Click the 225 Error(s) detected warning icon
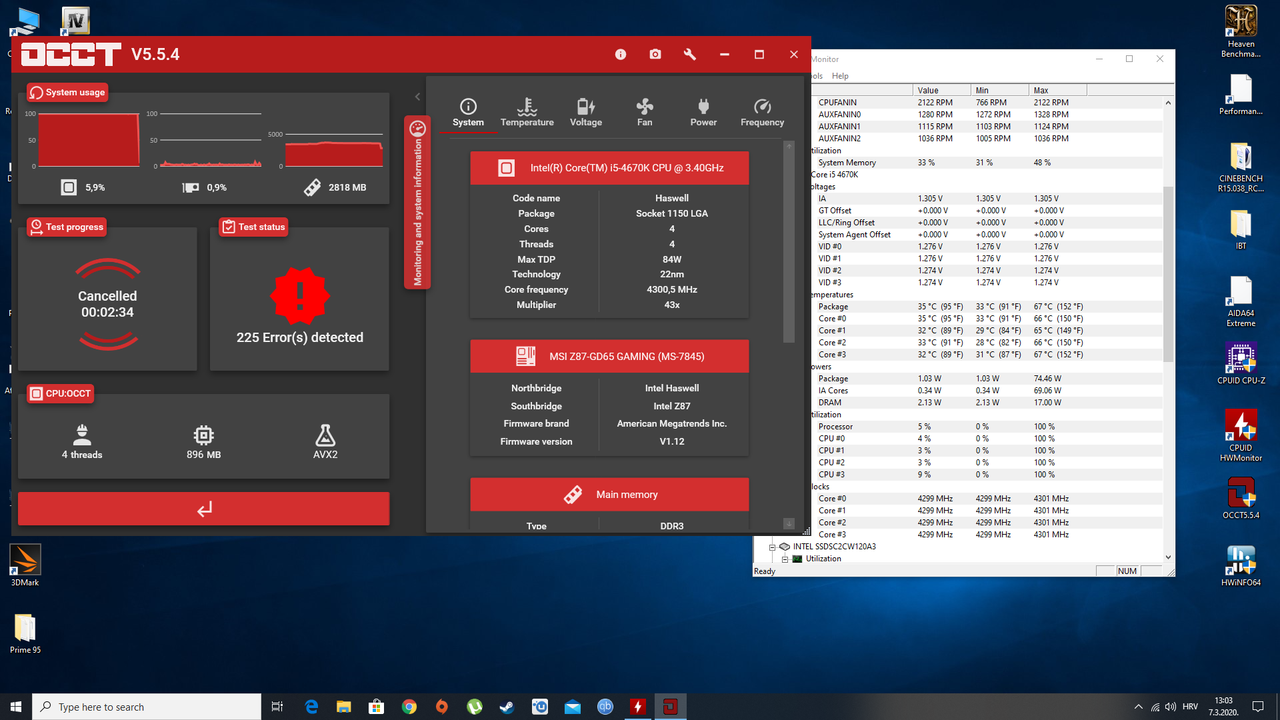This screenshot has width=1280, height=720. click(300, 296)
